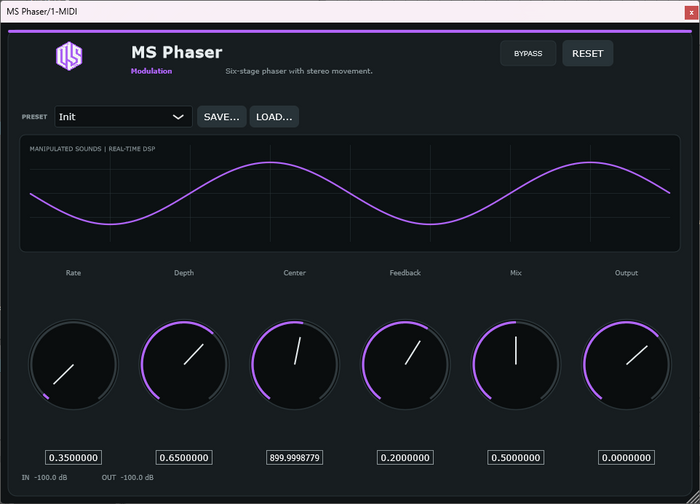Click the Depth label above the knob

coord(184,273)
